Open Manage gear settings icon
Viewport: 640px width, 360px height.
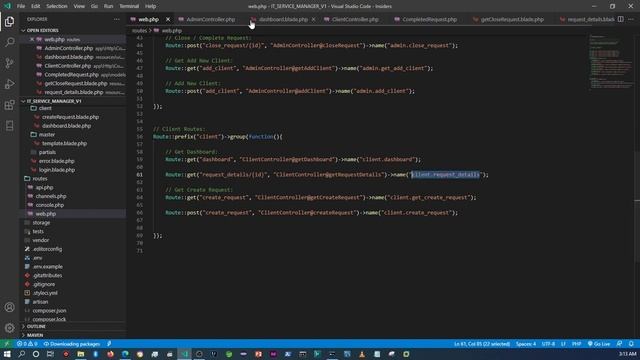9,327
